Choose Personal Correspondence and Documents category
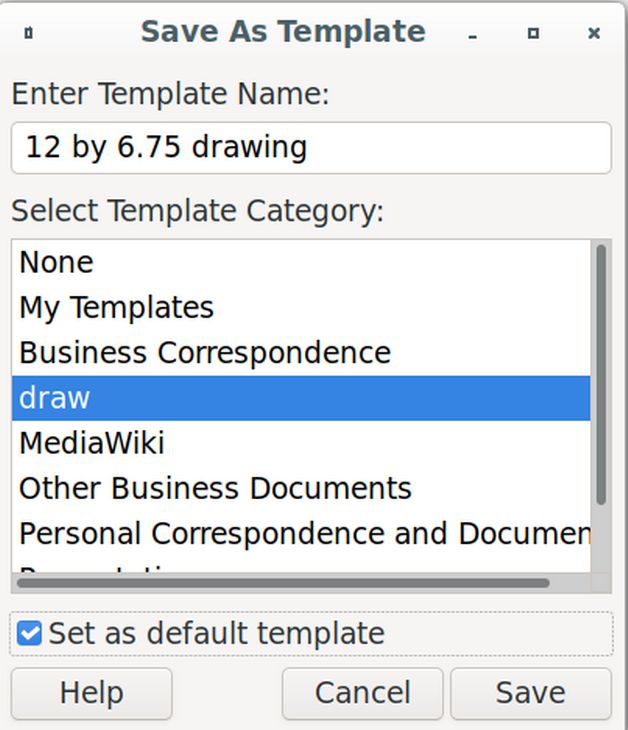Screen dimensions: 628x730 click(301, 533)
